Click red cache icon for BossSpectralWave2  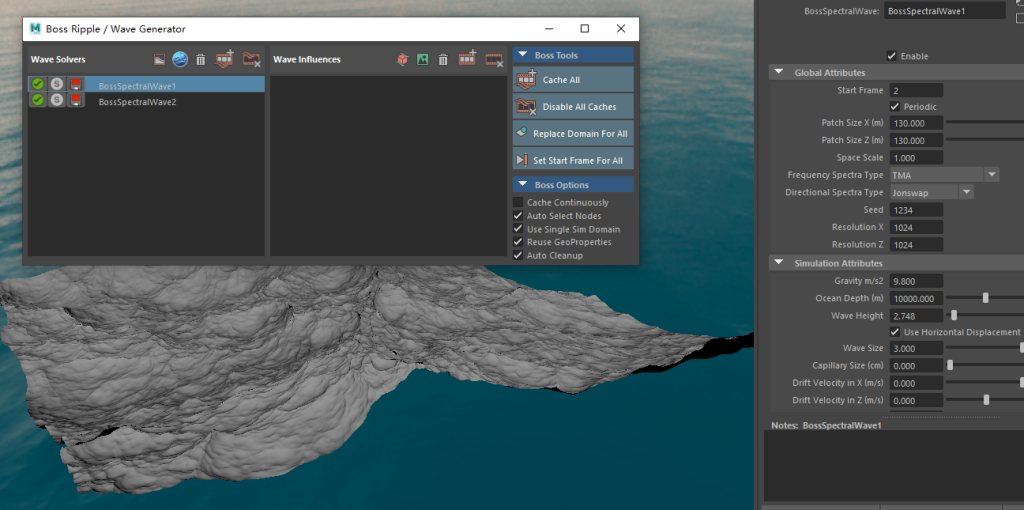coord(76,100)
